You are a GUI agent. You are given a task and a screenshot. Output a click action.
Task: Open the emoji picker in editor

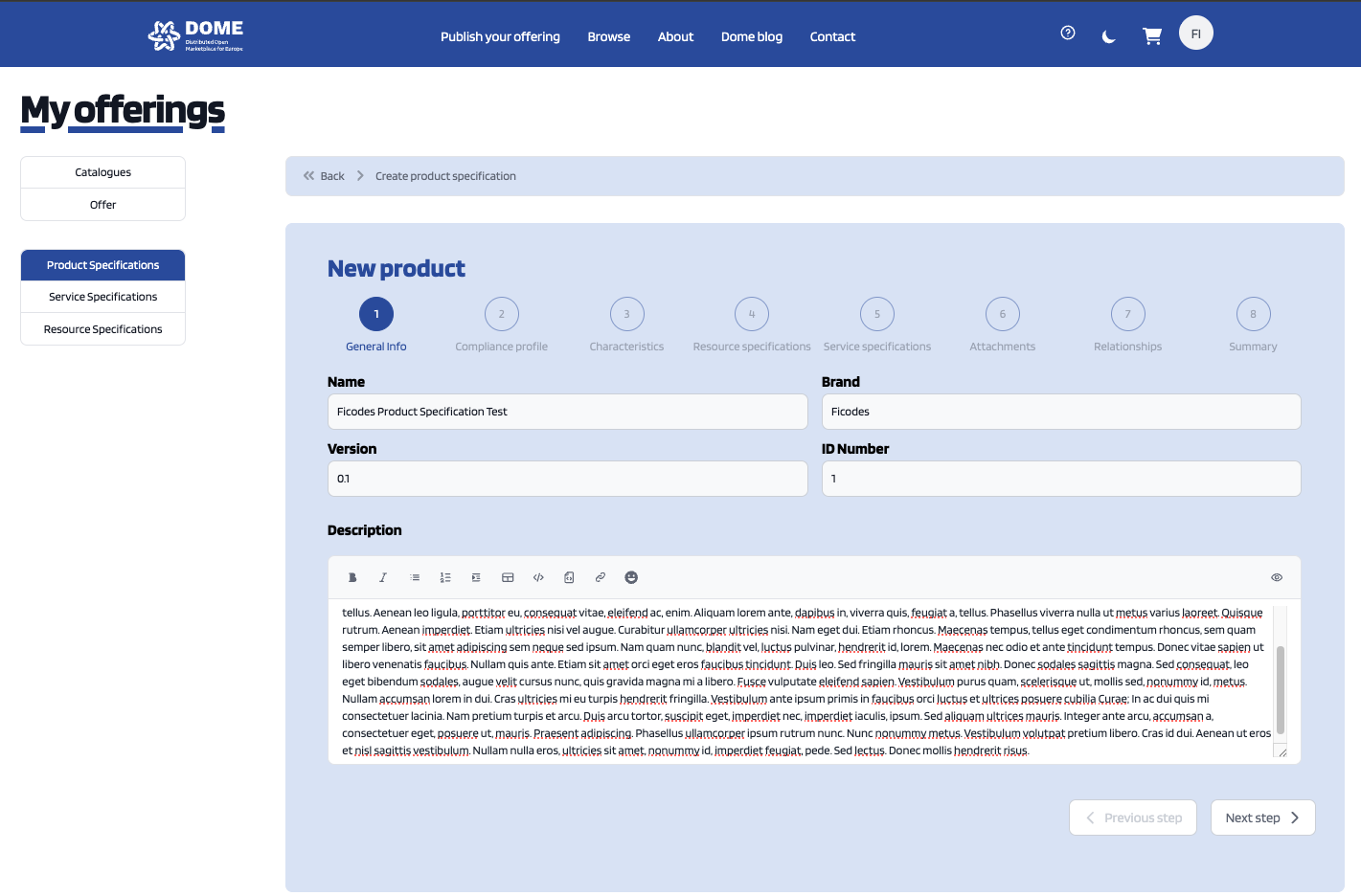click(x=631, y=577)
